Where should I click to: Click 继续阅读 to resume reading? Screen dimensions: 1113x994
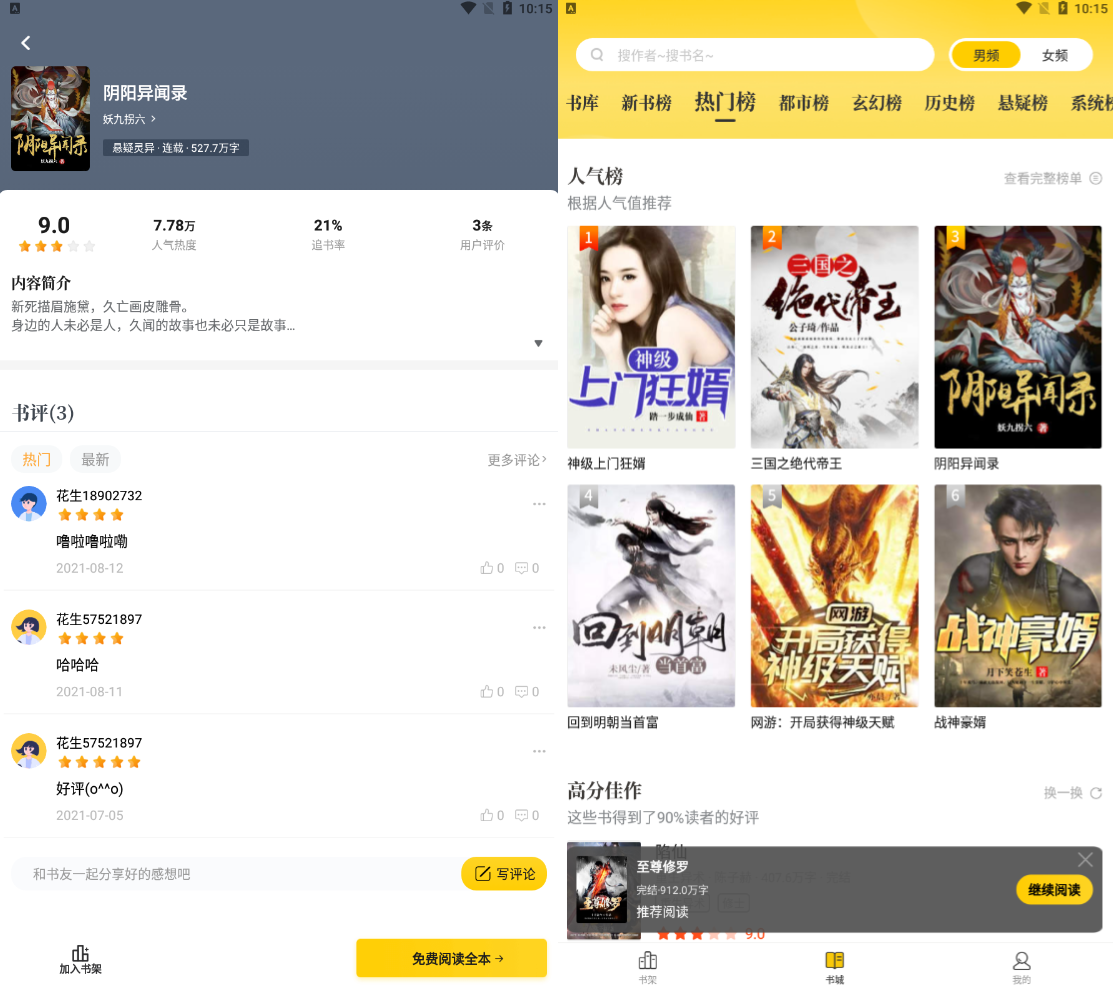[x=1054, y=889]
